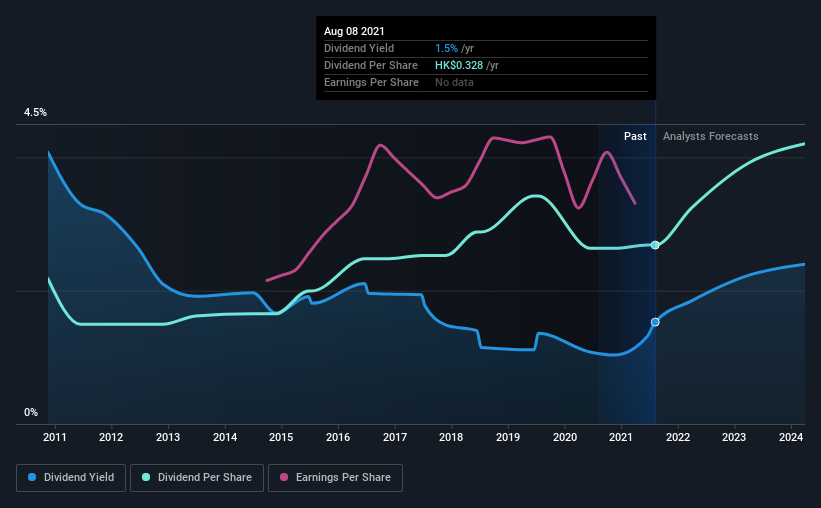The image size is (821, 508).
Task: Select the Past section label
Action: pyautogui.click(x=635, y=136)
